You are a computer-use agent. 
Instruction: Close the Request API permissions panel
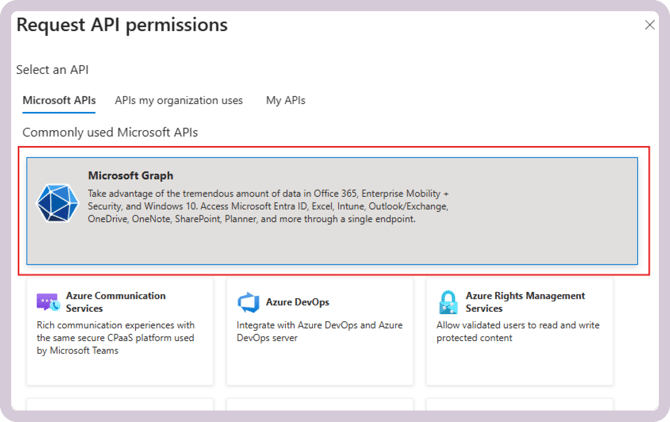[x=649, y=25]
